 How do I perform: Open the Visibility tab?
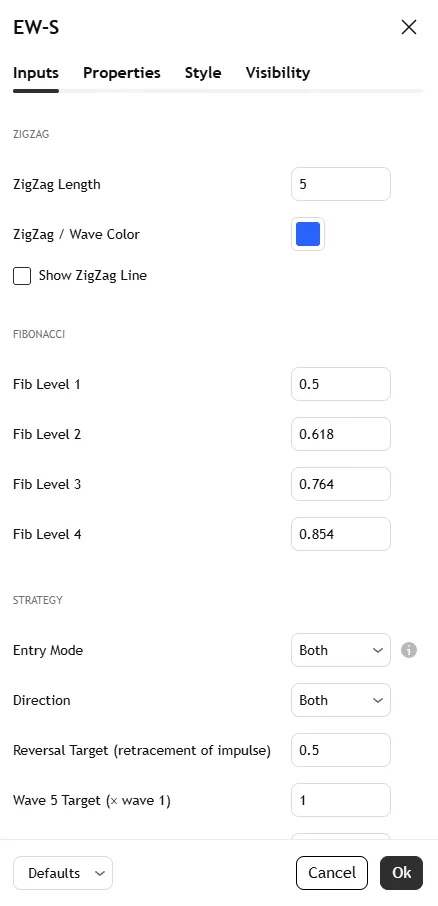(x=278, y=73)
